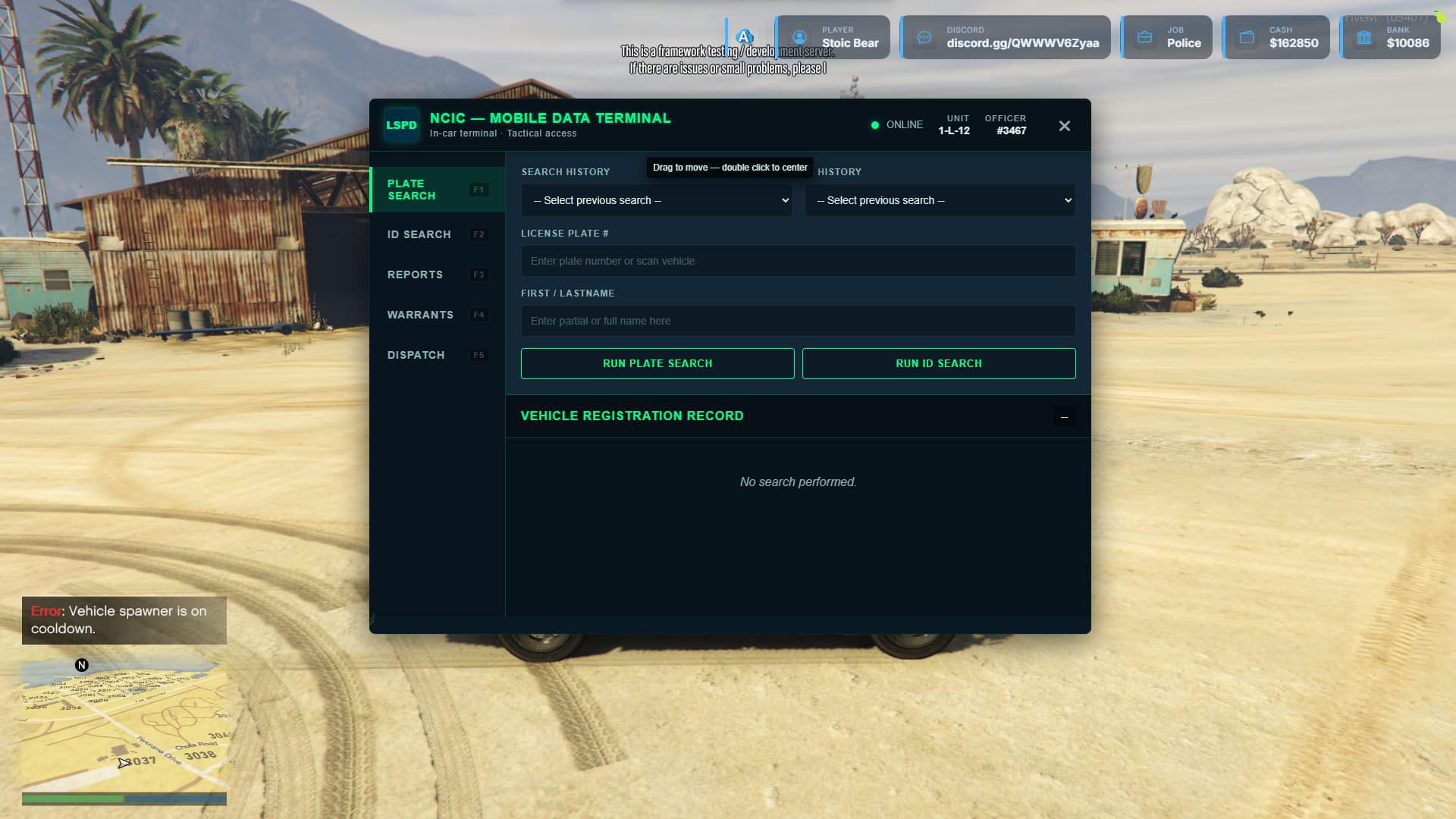Click the minimap thumbnail

click(x=124, y=724)
